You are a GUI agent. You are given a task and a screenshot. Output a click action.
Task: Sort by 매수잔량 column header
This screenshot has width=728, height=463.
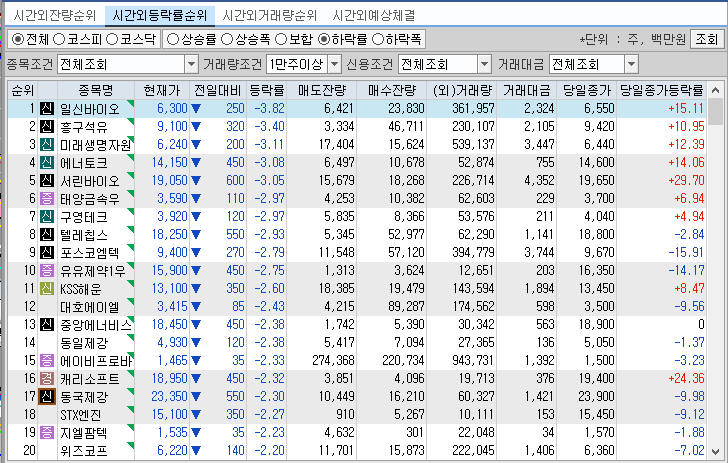pos(392,90)
